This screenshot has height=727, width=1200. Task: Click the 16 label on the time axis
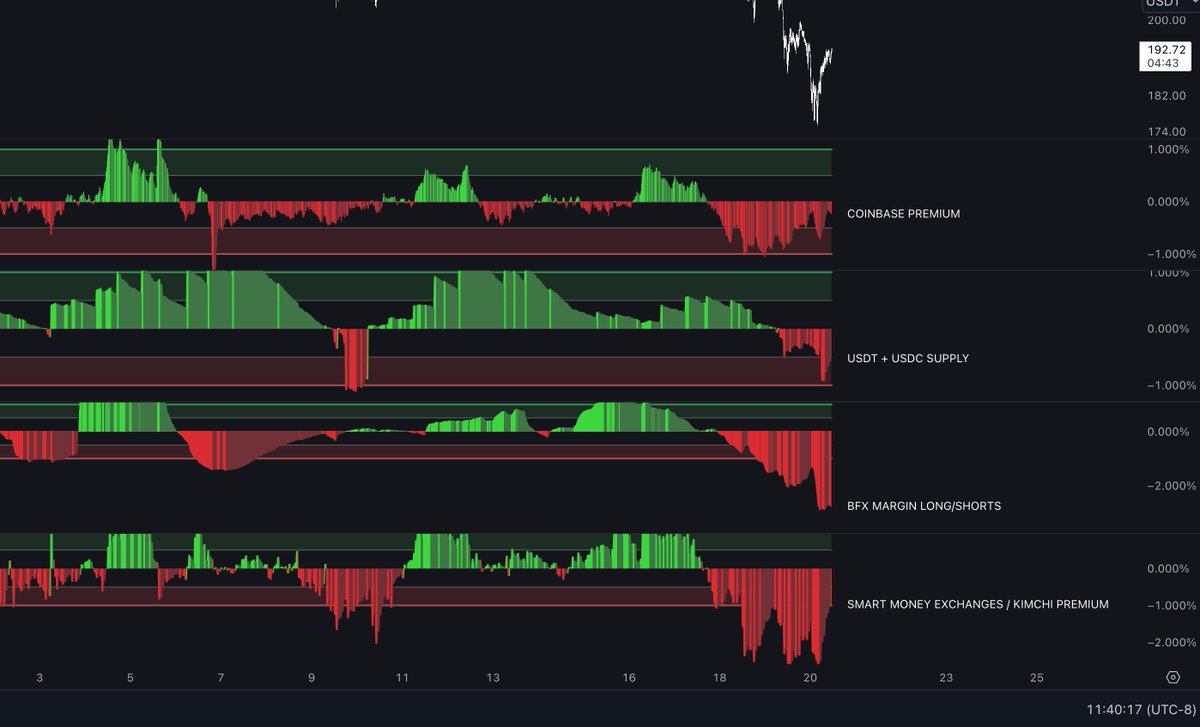point(628,677)
